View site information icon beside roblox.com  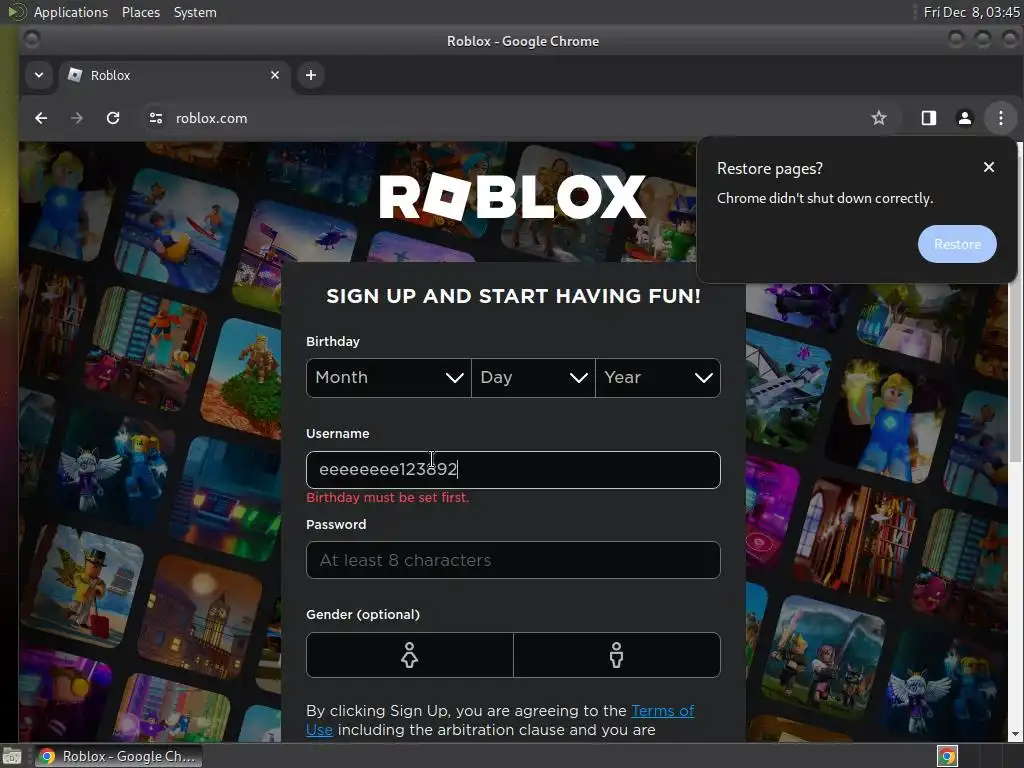[x=155, y=118]
